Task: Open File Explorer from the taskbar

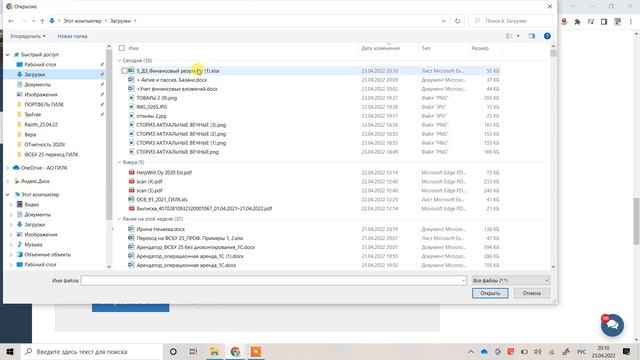Action: coord(214,351)
